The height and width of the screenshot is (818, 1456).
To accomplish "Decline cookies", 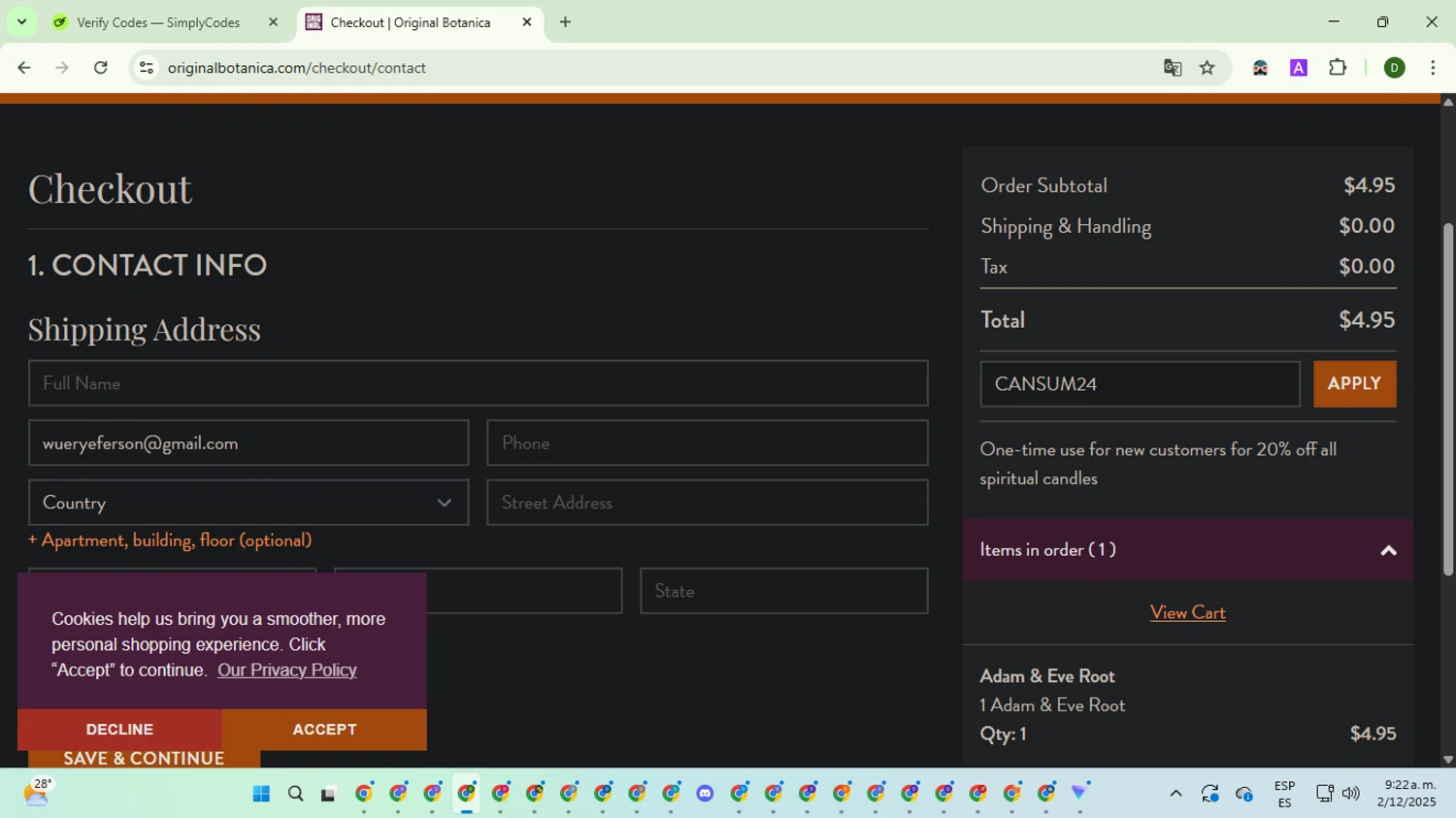I will pyautogui.click(x=119, y=730).
